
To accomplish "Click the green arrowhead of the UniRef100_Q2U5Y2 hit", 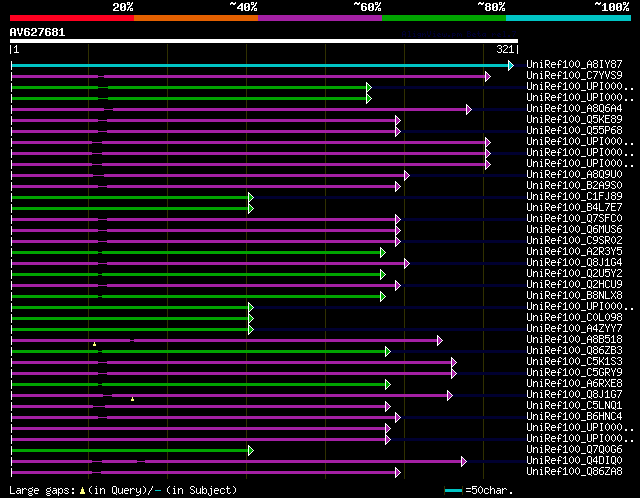I will pos(382,275).
